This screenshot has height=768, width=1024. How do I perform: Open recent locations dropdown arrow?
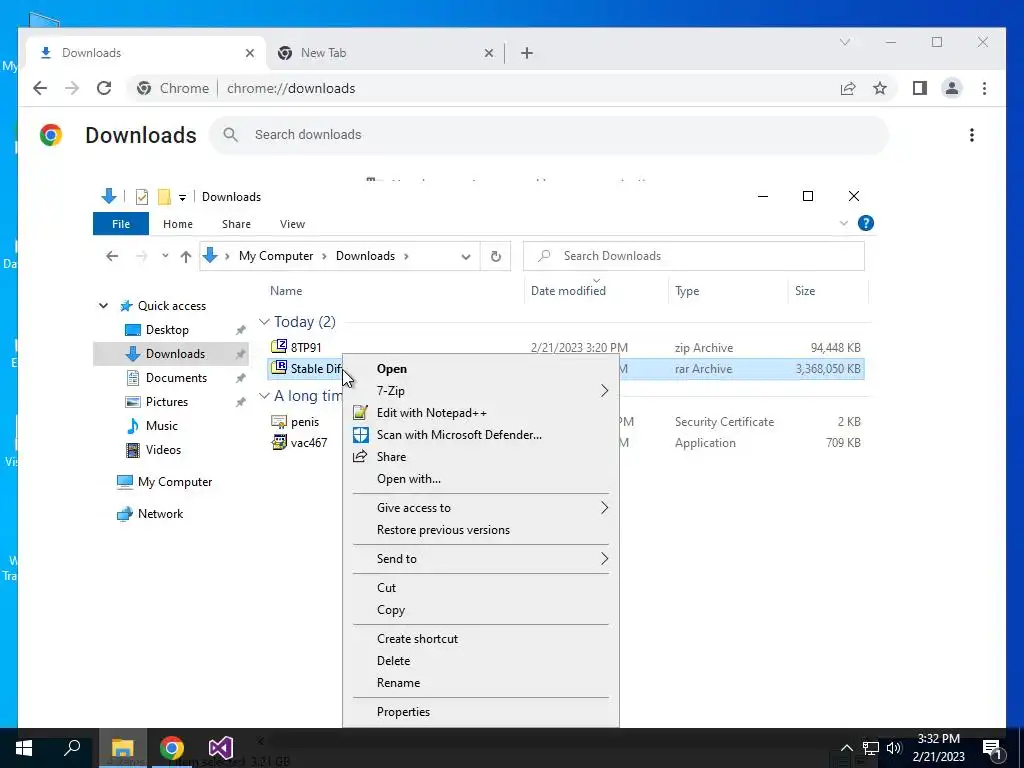(165, 256)
